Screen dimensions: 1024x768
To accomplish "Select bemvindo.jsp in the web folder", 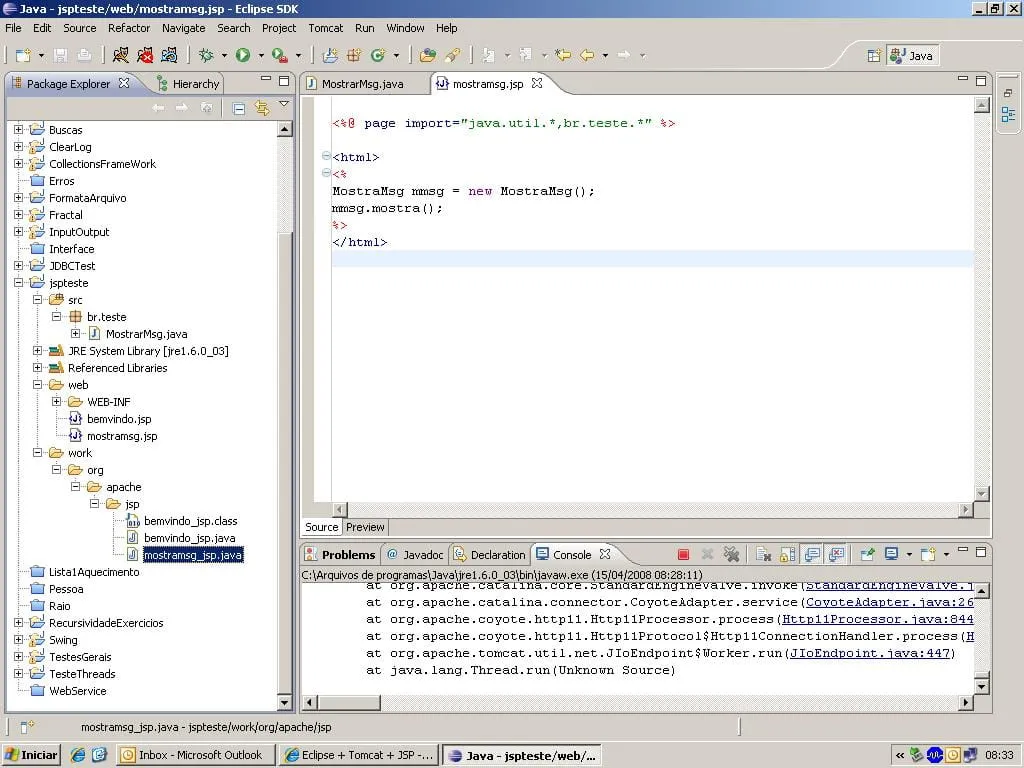I will [119, 419].
